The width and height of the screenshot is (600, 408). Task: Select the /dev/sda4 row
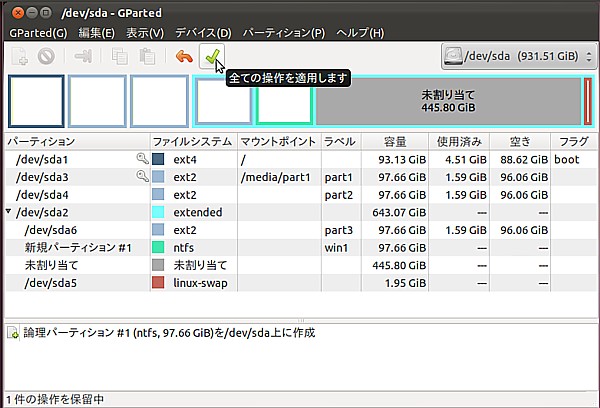tap(302, 194)
